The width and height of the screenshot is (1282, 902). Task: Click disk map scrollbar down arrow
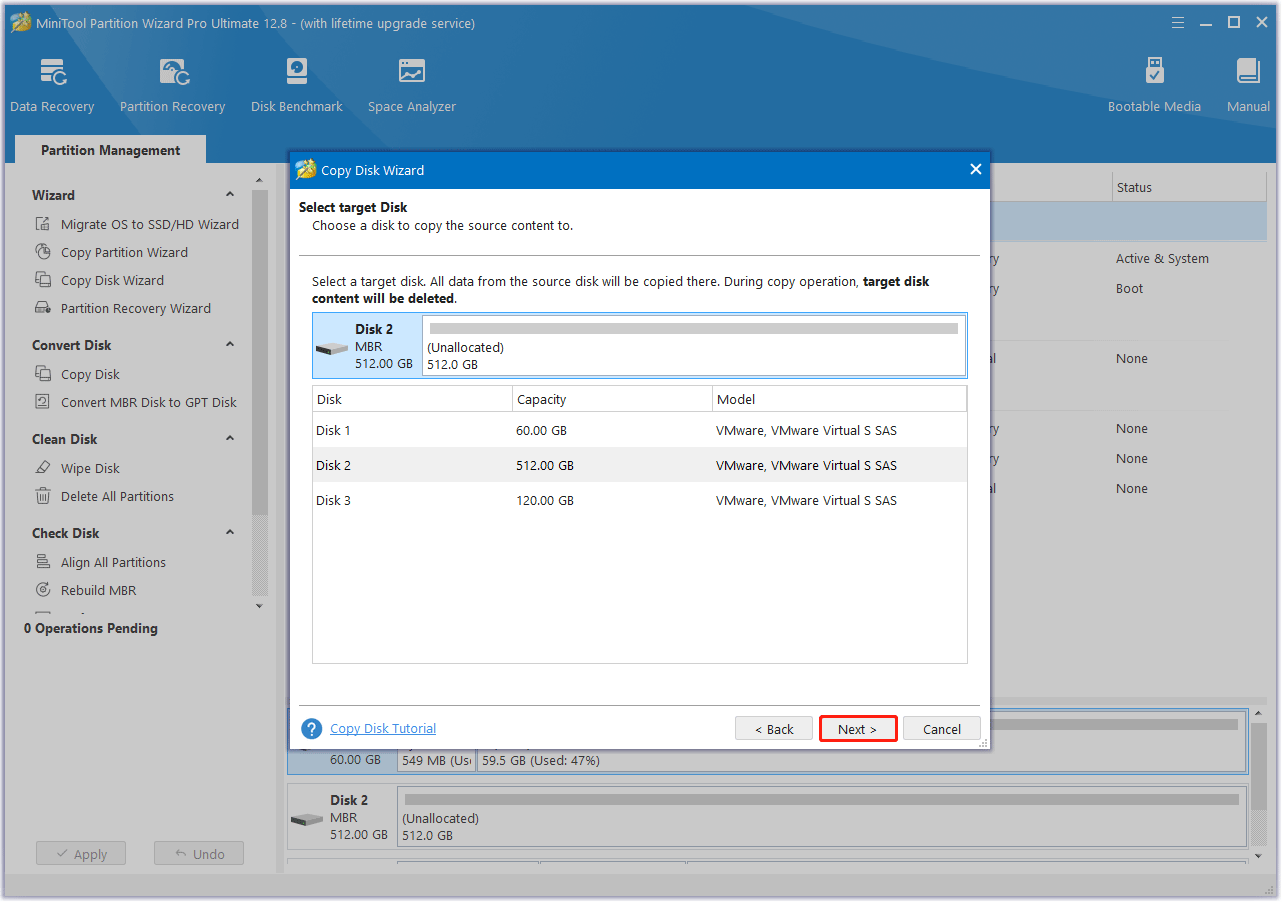pos(1259,856)
